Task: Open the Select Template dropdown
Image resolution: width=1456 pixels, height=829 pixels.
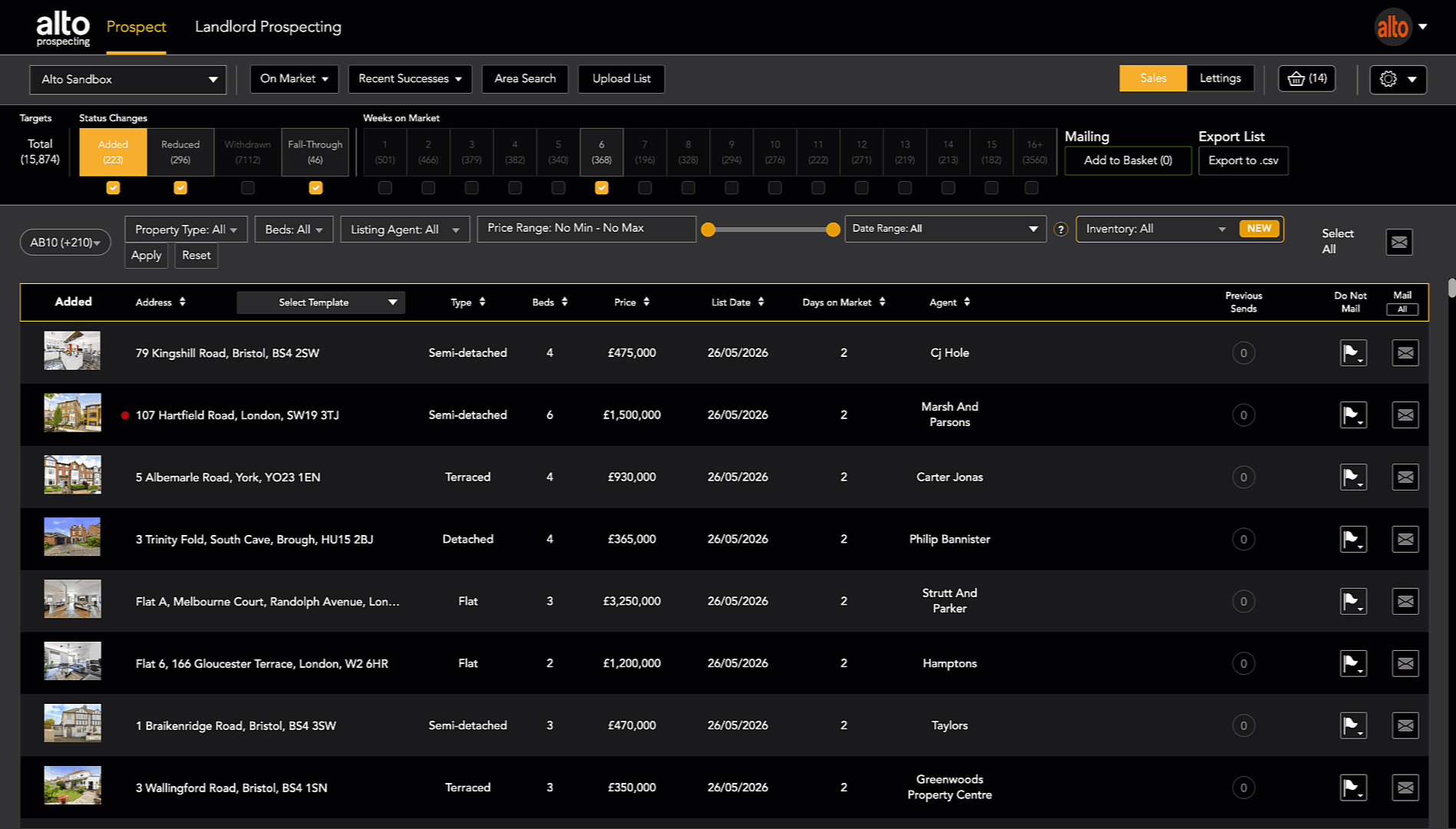Action: (321, 302)
